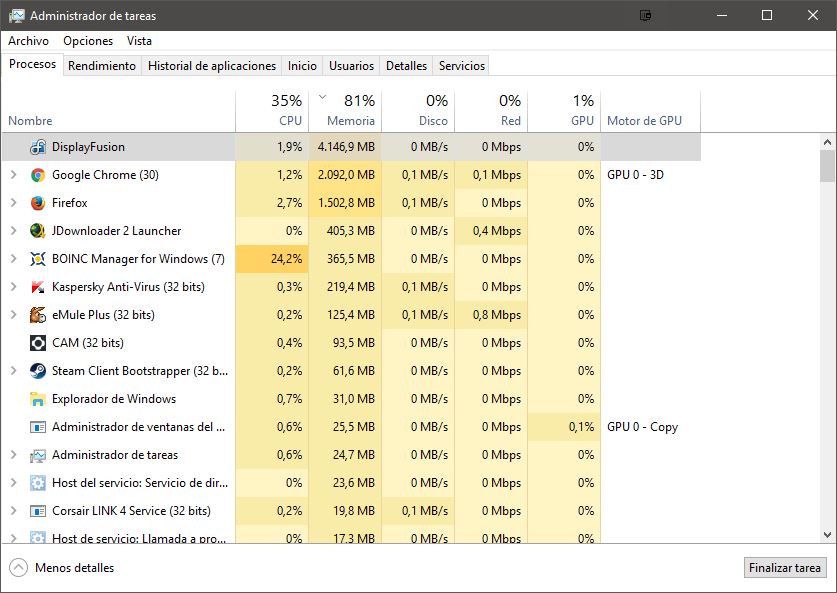Image resolution: width=837 pixels, height=593 pixels.
Task: Click the DisplayFusion process icon
Action: pyautogui.click(x=38, y=147)
